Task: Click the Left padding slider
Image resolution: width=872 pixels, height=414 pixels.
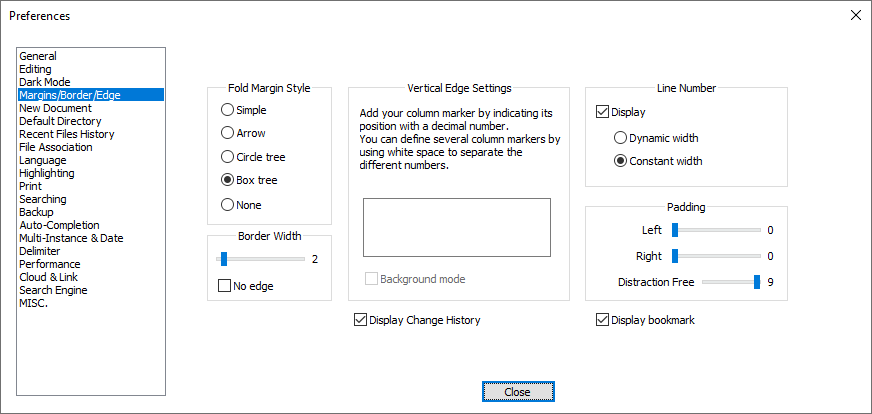Action: 676,230
